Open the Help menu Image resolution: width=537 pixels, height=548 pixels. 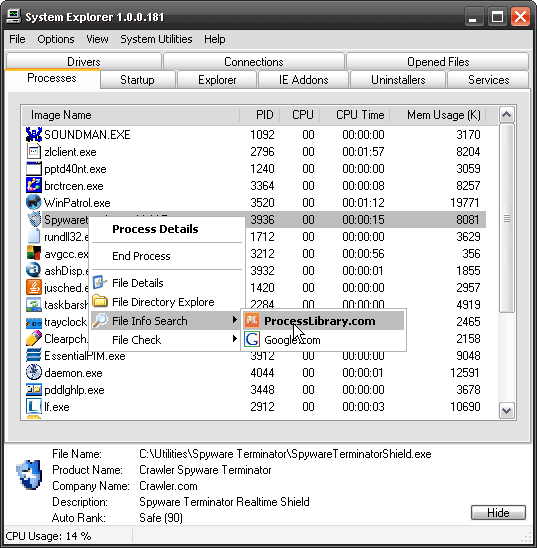tap(215, 39)
